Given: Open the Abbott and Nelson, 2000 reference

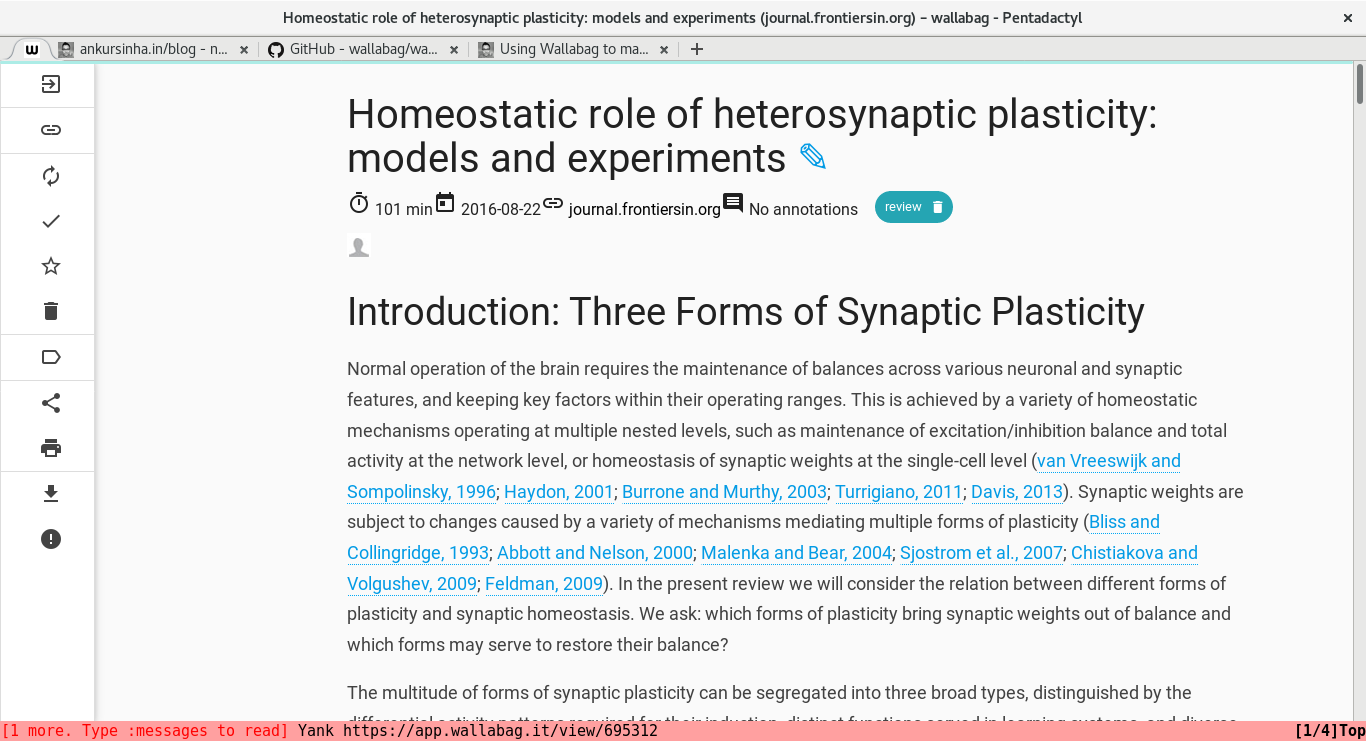Looking at the screenshot, I should tap(595, 553).
